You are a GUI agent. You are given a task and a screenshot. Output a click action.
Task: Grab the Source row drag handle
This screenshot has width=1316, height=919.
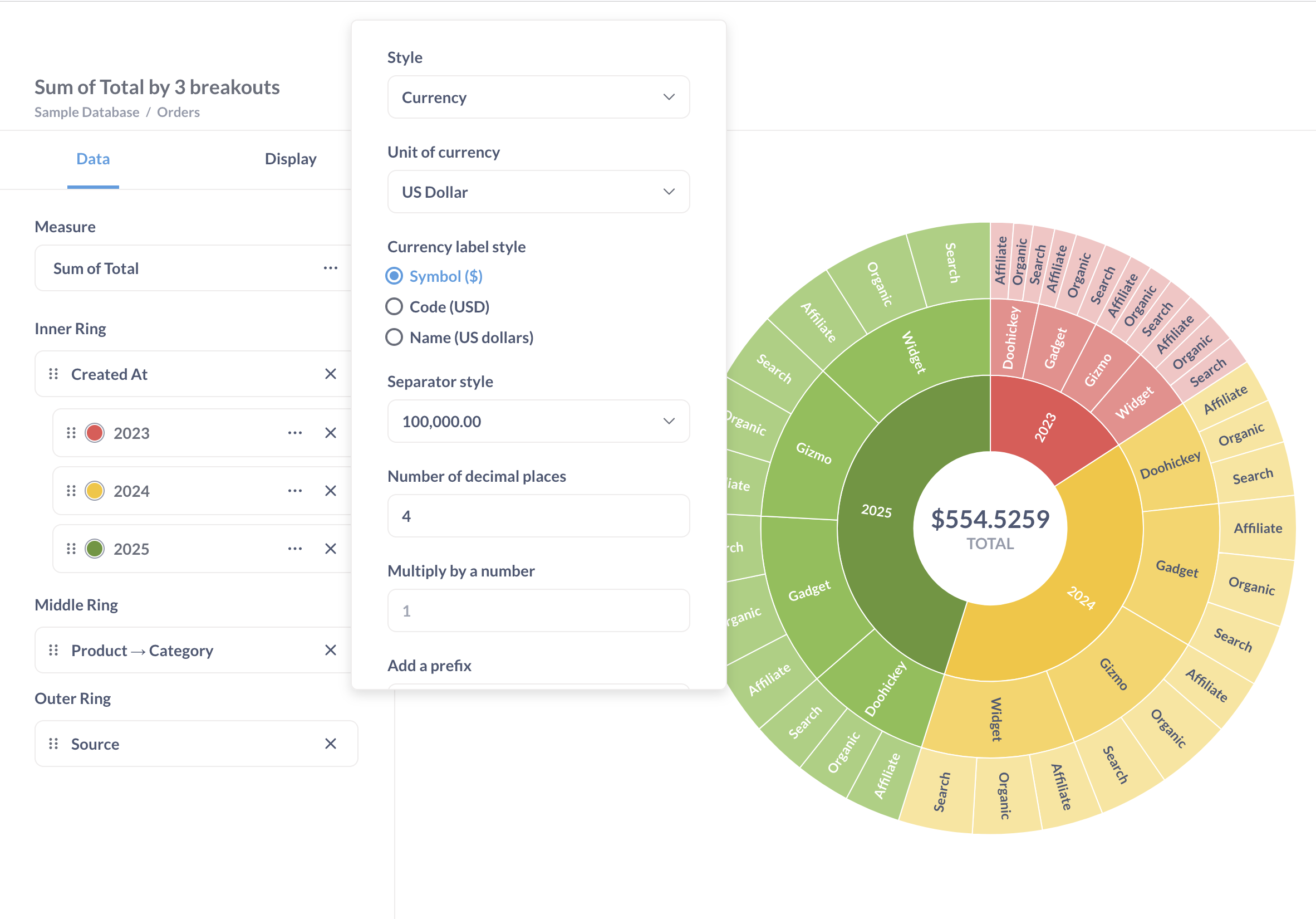[53, 744]
